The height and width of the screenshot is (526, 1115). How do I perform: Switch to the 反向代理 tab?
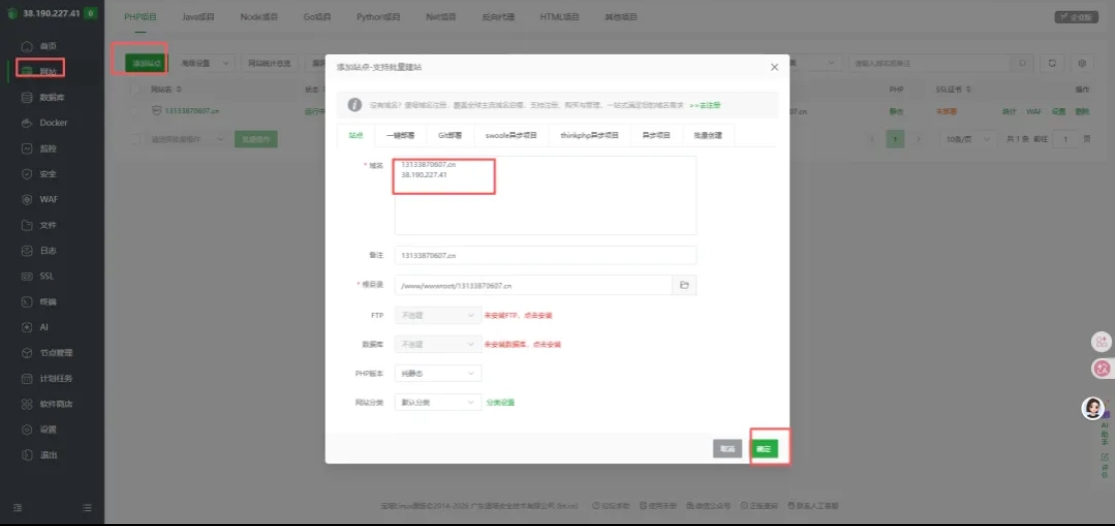coord(498,17)
